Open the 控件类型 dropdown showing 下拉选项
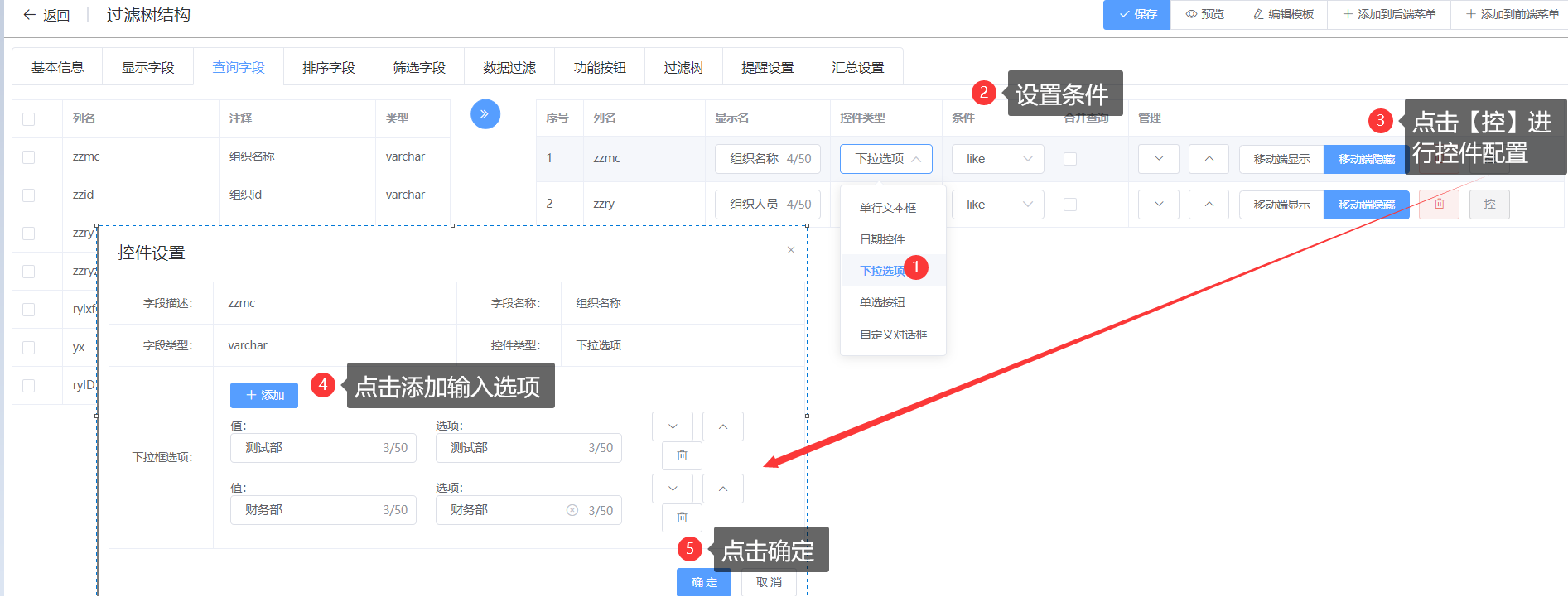The width and height of the screenshot is (1568, 597). (885, 159)
